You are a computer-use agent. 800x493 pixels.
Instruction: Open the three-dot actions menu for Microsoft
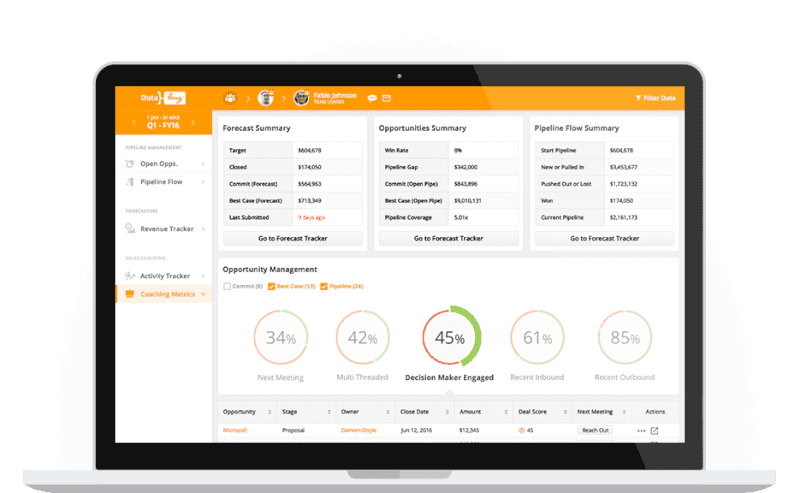click(x=641, y=431)
